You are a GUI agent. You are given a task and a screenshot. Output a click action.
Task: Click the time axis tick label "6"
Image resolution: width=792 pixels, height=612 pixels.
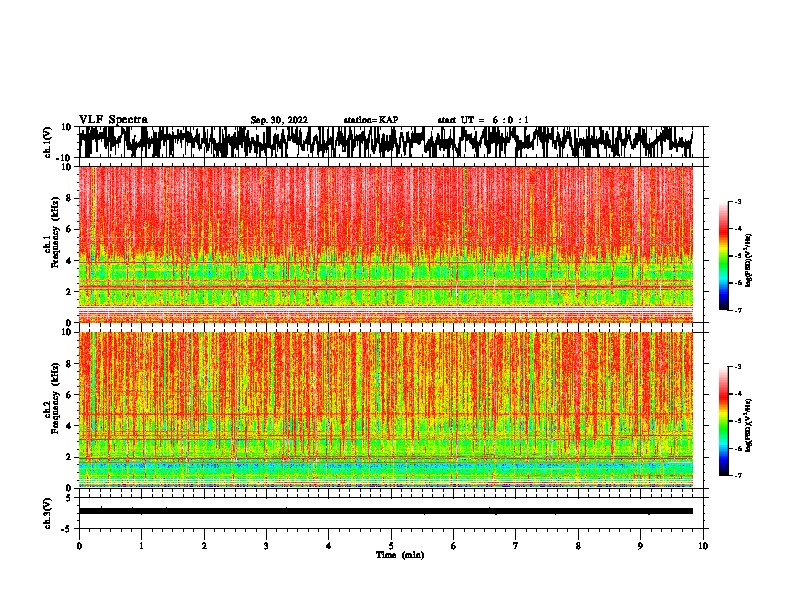tap(454, 546)
